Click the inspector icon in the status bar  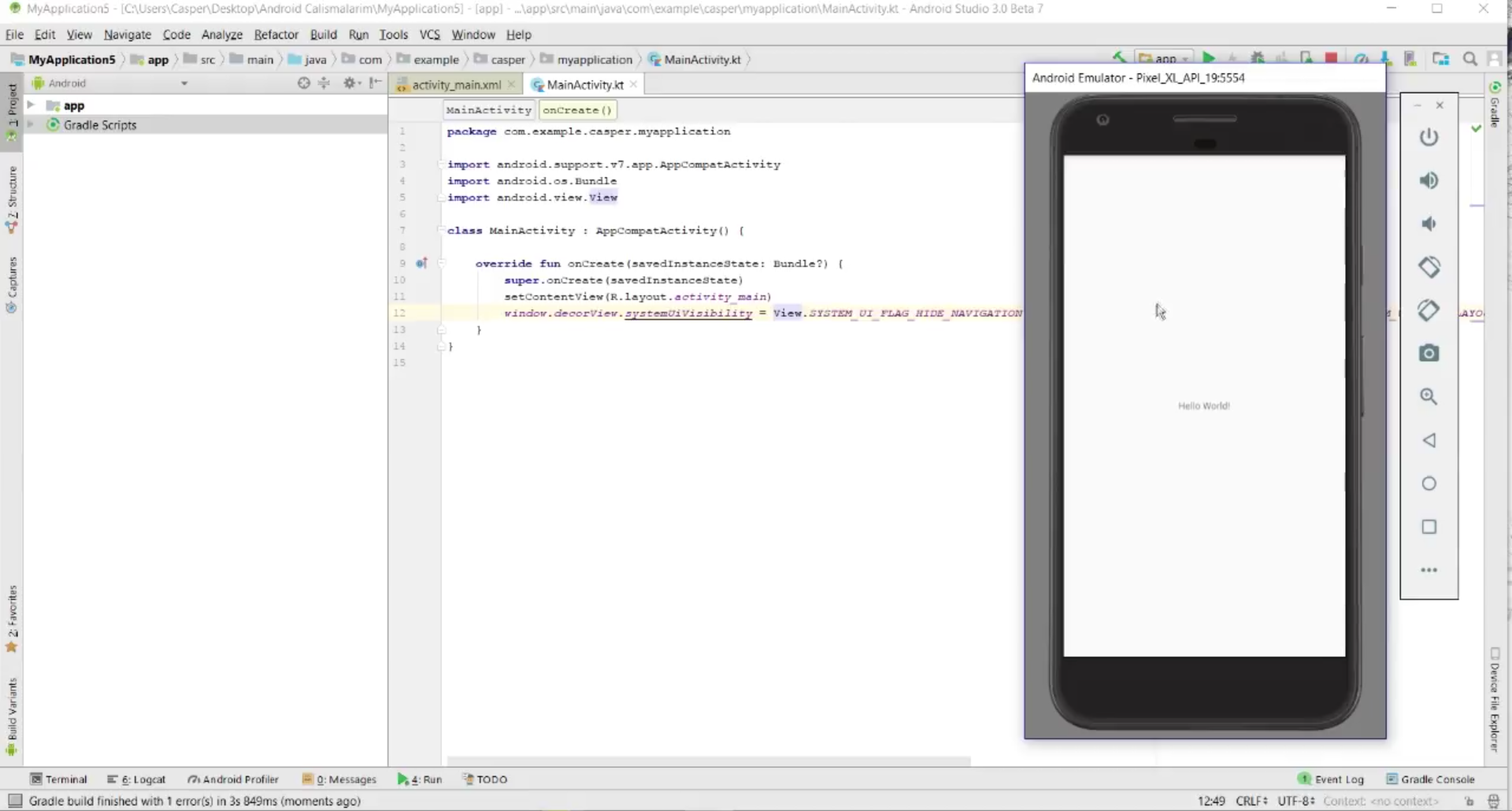1494,801
